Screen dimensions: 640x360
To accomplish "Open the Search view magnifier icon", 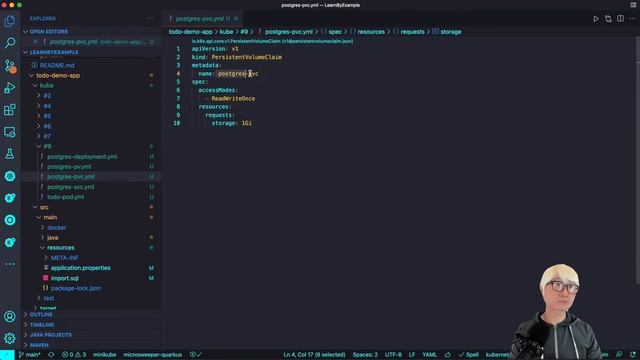I will coord(10,43).
